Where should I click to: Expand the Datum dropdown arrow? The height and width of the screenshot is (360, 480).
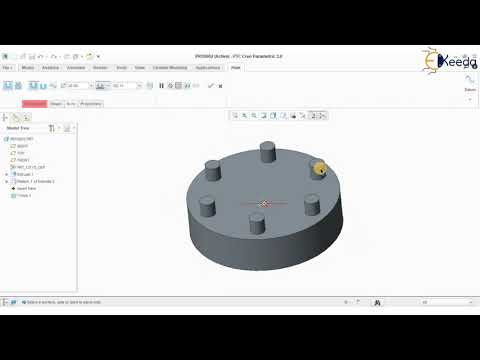[470, 99]
